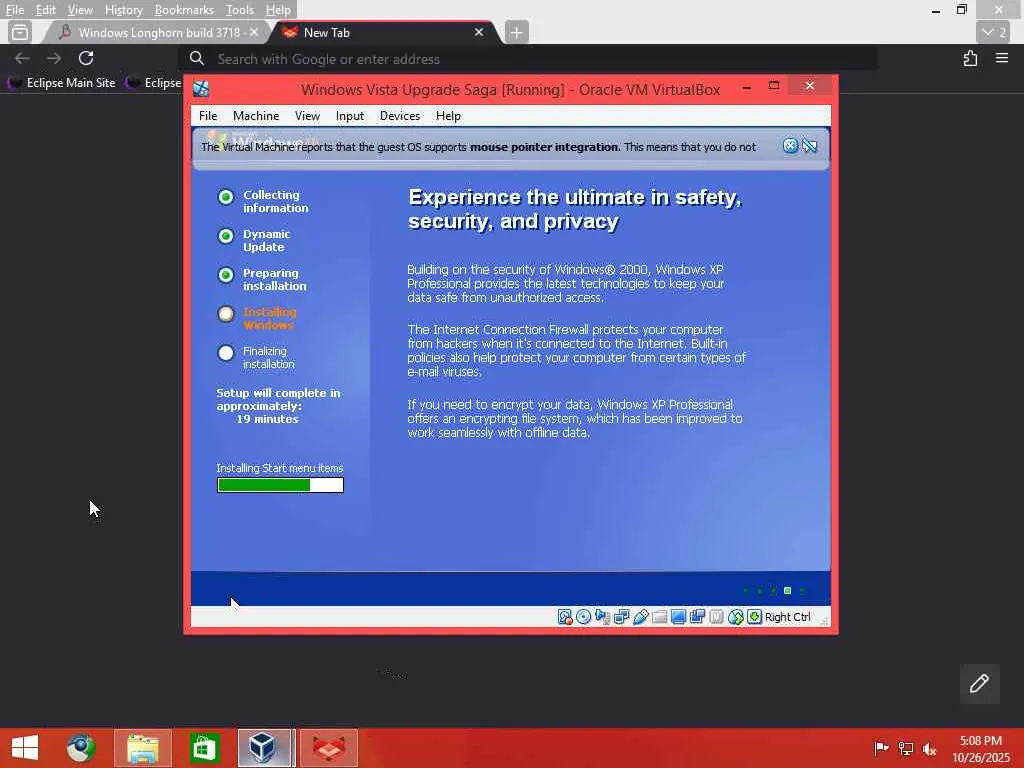Click the video capture icon in VirtualBox status bar
1024x768 pixels.
pos(697,617)
